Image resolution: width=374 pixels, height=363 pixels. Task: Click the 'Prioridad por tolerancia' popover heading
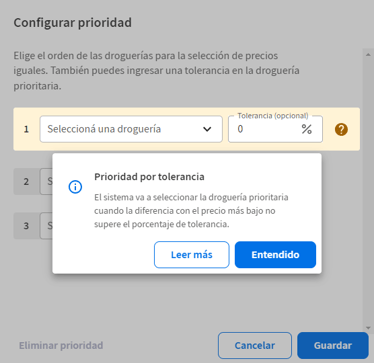coord(149,177)
